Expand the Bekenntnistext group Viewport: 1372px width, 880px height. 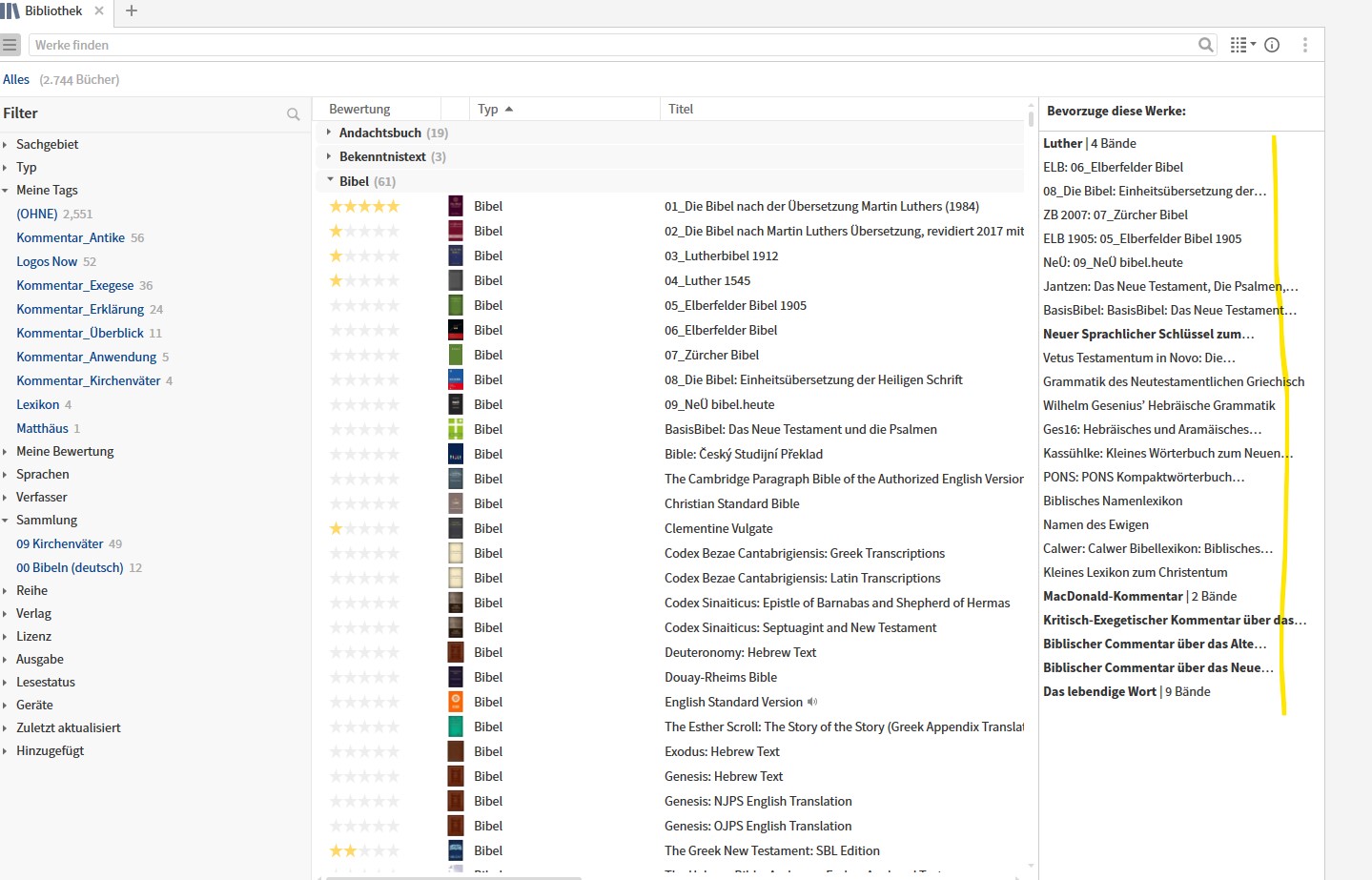pyautogui.click(x=329, y=156)
